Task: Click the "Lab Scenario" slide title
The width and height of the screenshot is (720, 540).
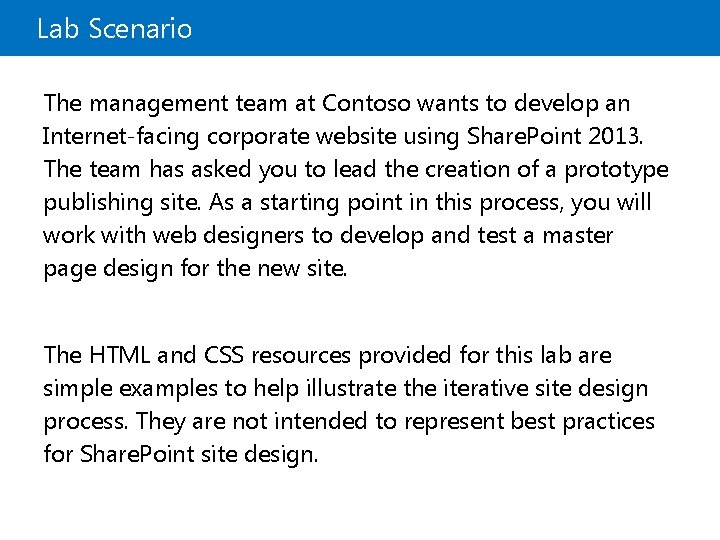Action: 114,28
